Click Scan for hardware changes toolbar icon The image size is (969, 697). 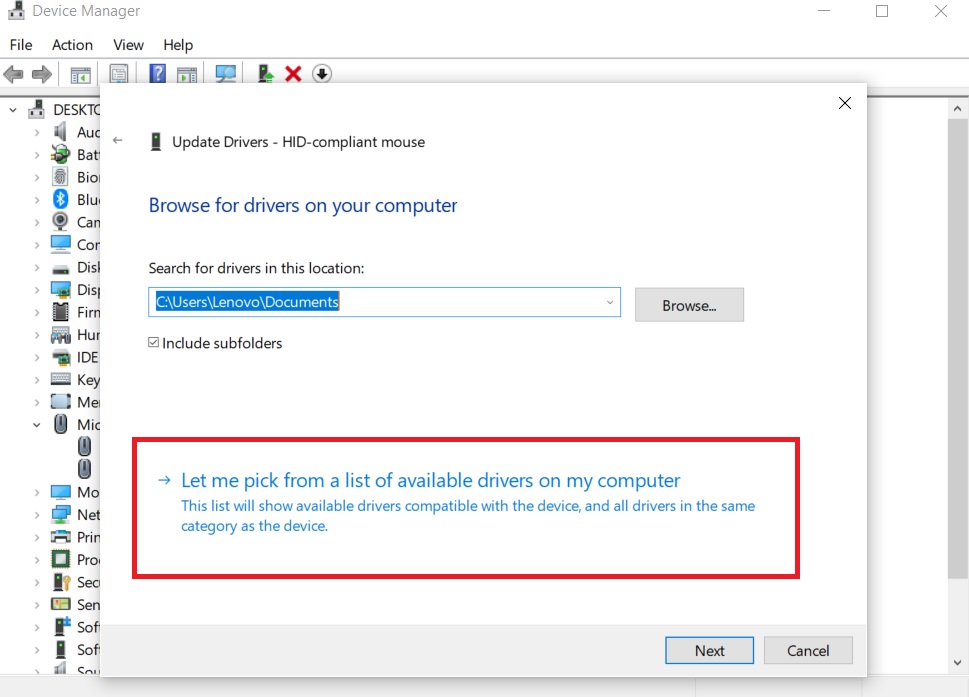(226, 74)
